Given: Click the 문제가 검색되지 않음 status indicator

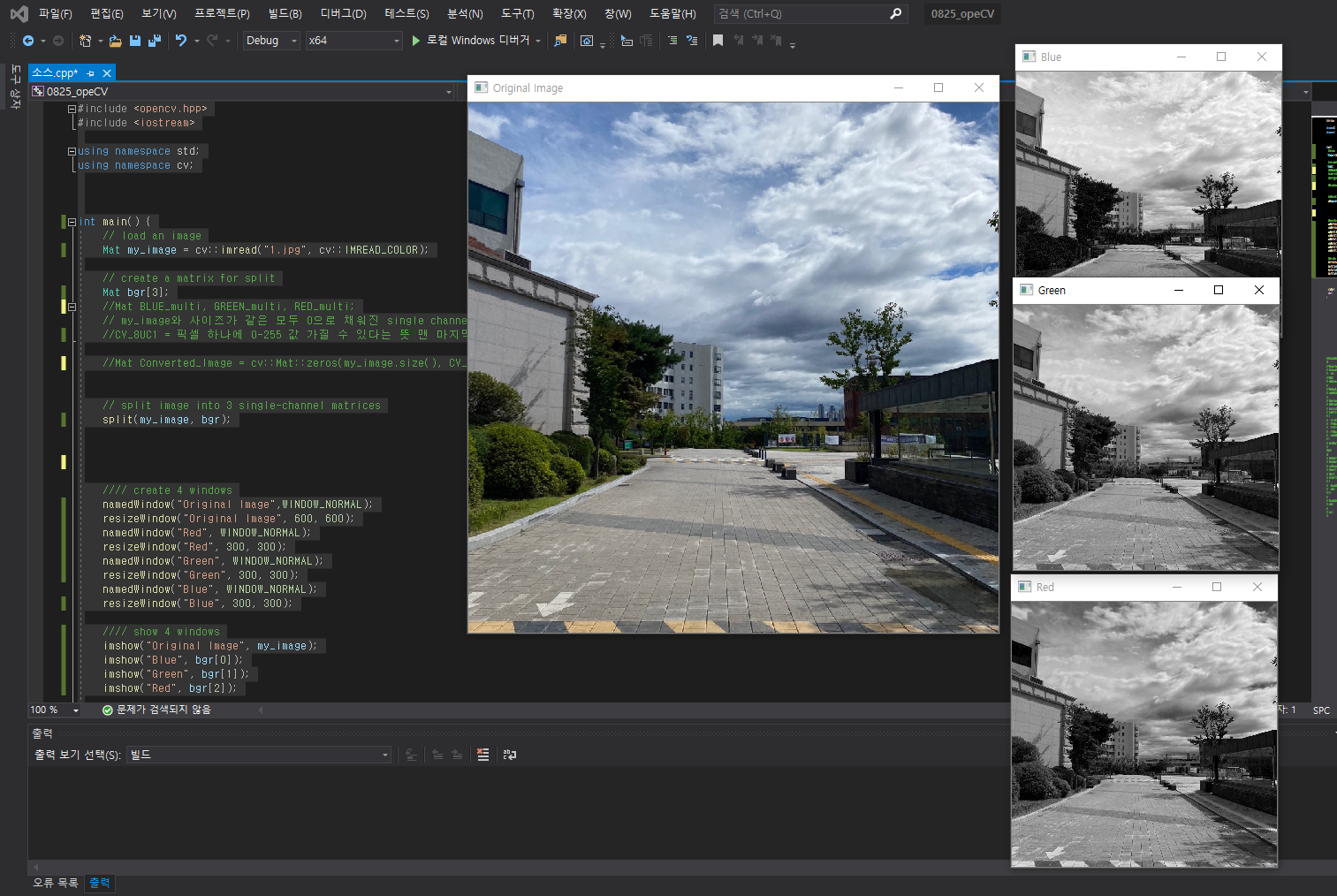Looking at the screenshot, I should click(156, 710).
